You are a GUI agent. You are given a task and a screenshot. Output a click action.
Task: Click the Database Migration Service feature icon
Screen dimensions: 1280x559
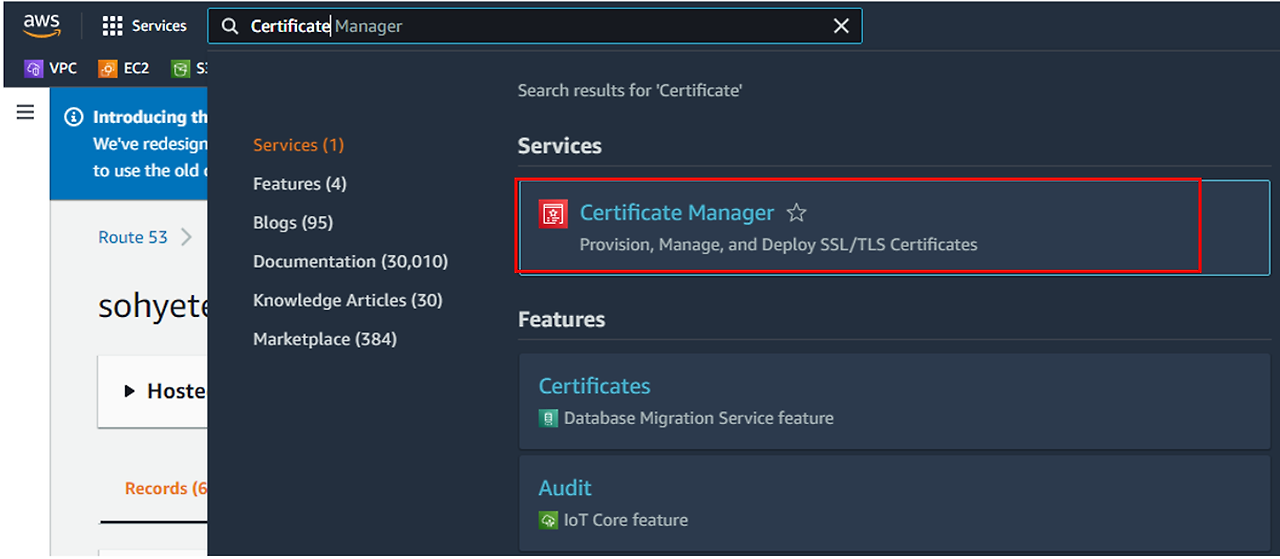click(549, 418)
